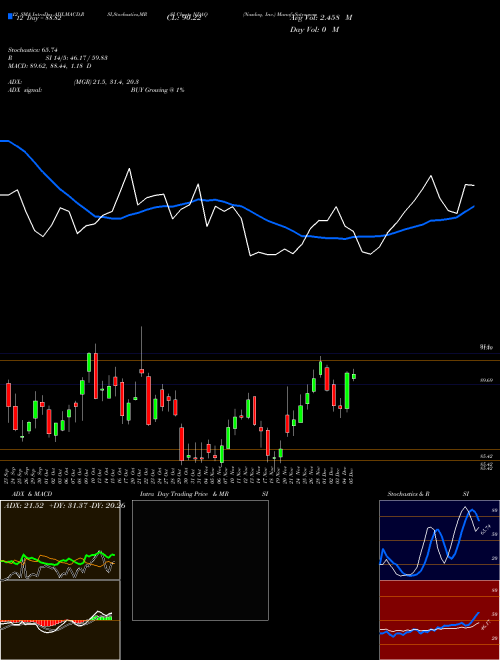Select the MACD: 89.62, 88.44, 1.18 line

click(50, 66)
